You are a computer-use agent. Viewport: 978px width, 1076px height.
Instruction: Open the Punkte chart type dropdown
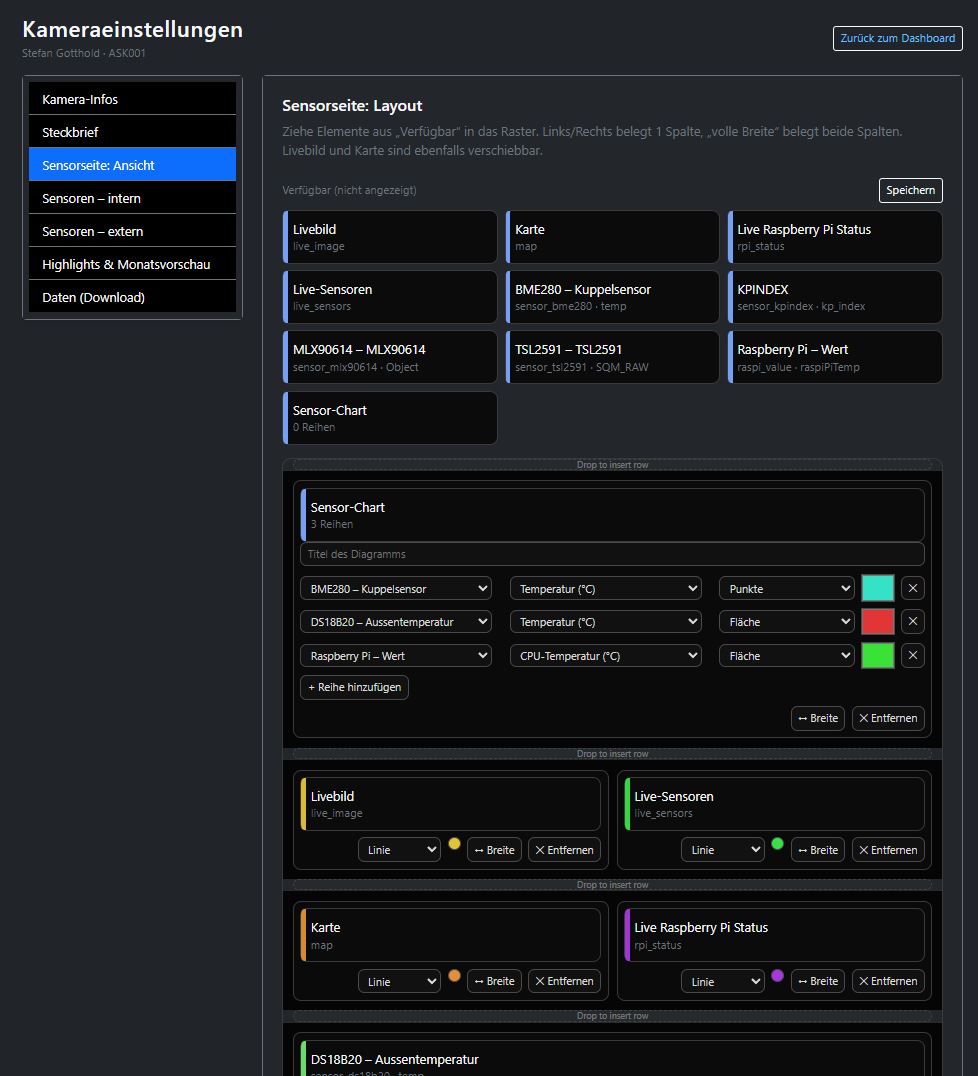(x=786, y=589)
